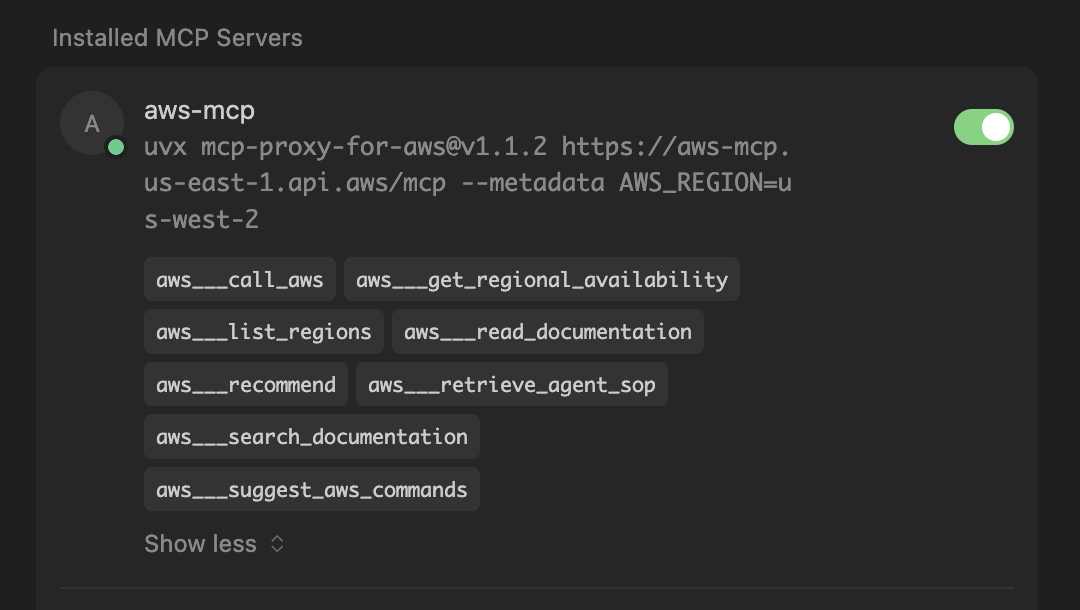
Task: Click the aws-mcp server avatar icon
Action: [91, 124]
